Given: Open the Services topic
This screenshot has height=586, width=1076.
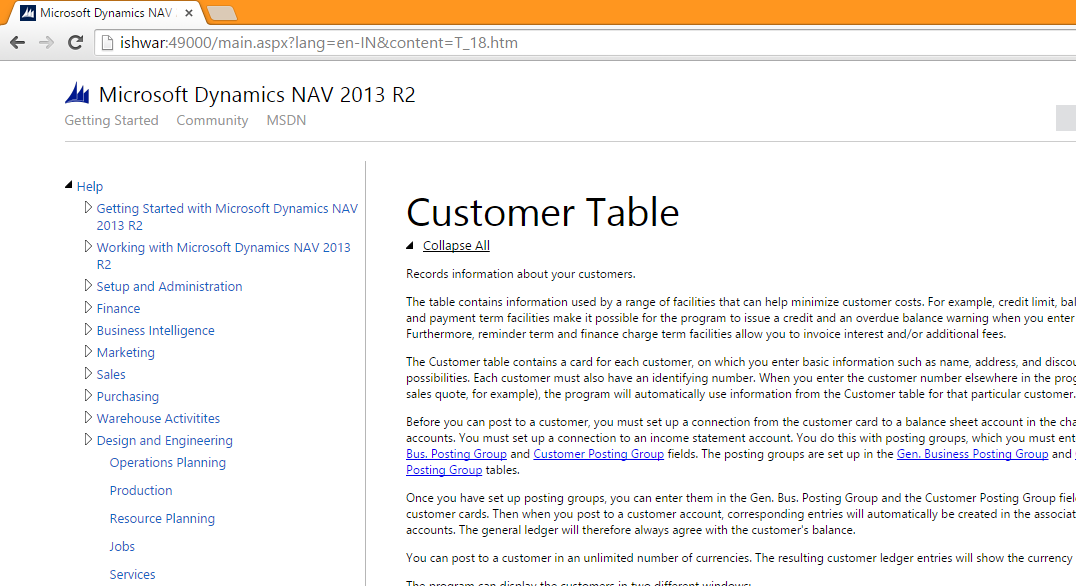Looking at the screenshot, I should click(132, 575).
